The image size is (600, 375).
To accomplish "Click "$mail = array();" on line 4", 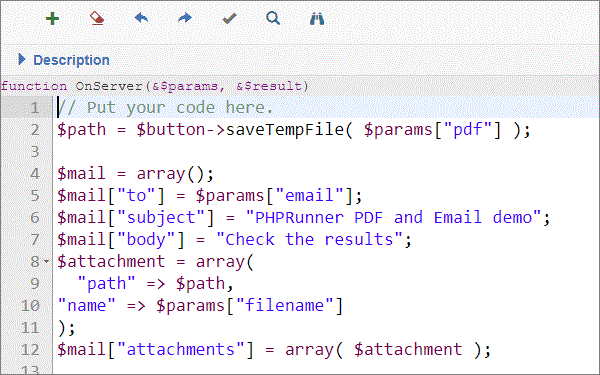I will 135,174.
